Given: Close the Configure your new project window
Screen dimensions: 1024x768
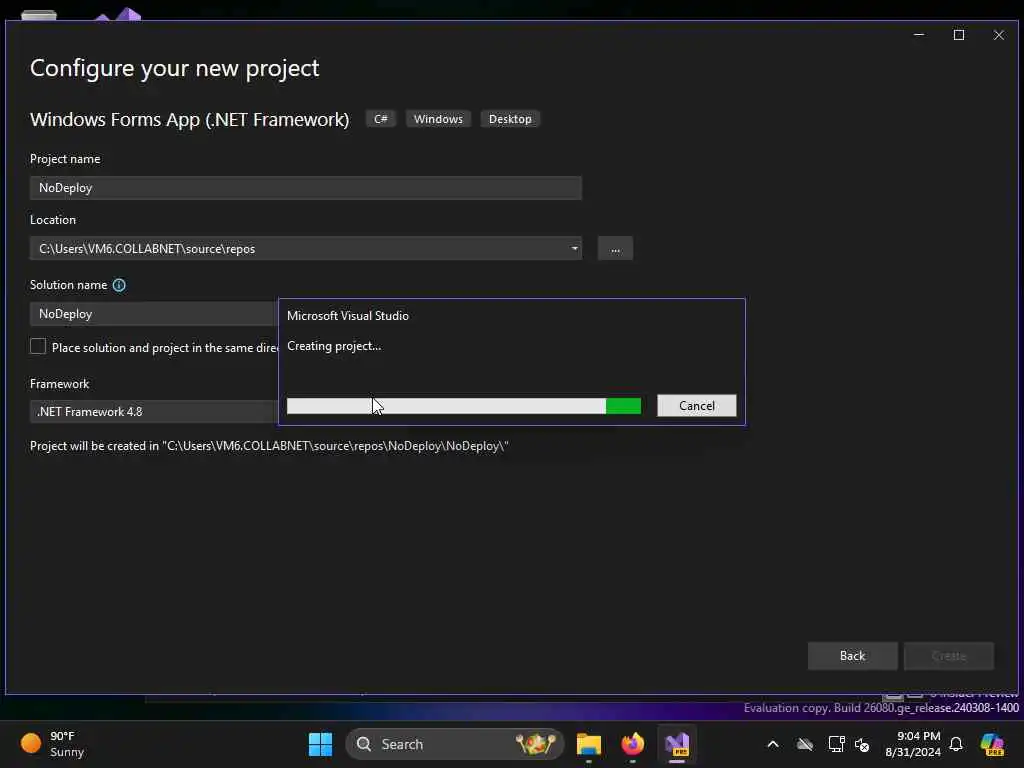Looking at the screenshot, I should tap(999, 35).
